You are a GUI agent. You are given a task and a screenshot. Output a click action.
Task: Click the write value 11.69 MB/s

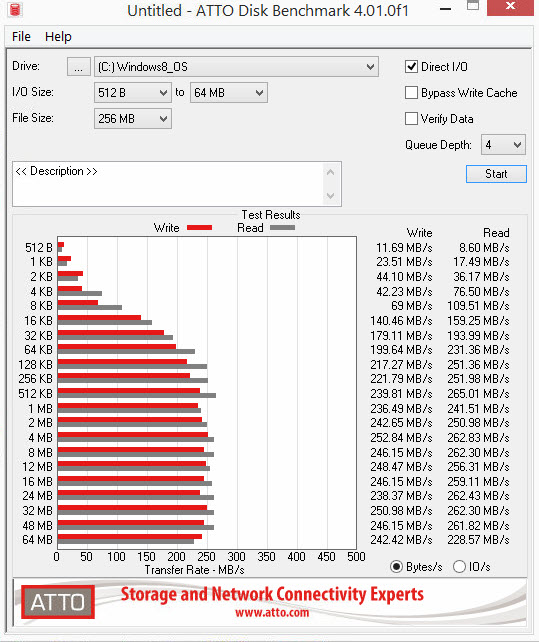pos(404,248)
